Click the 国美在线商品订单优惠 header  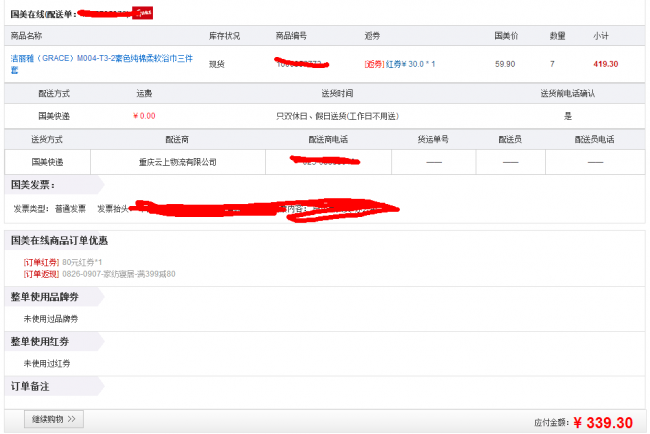[x=58, y=241]
